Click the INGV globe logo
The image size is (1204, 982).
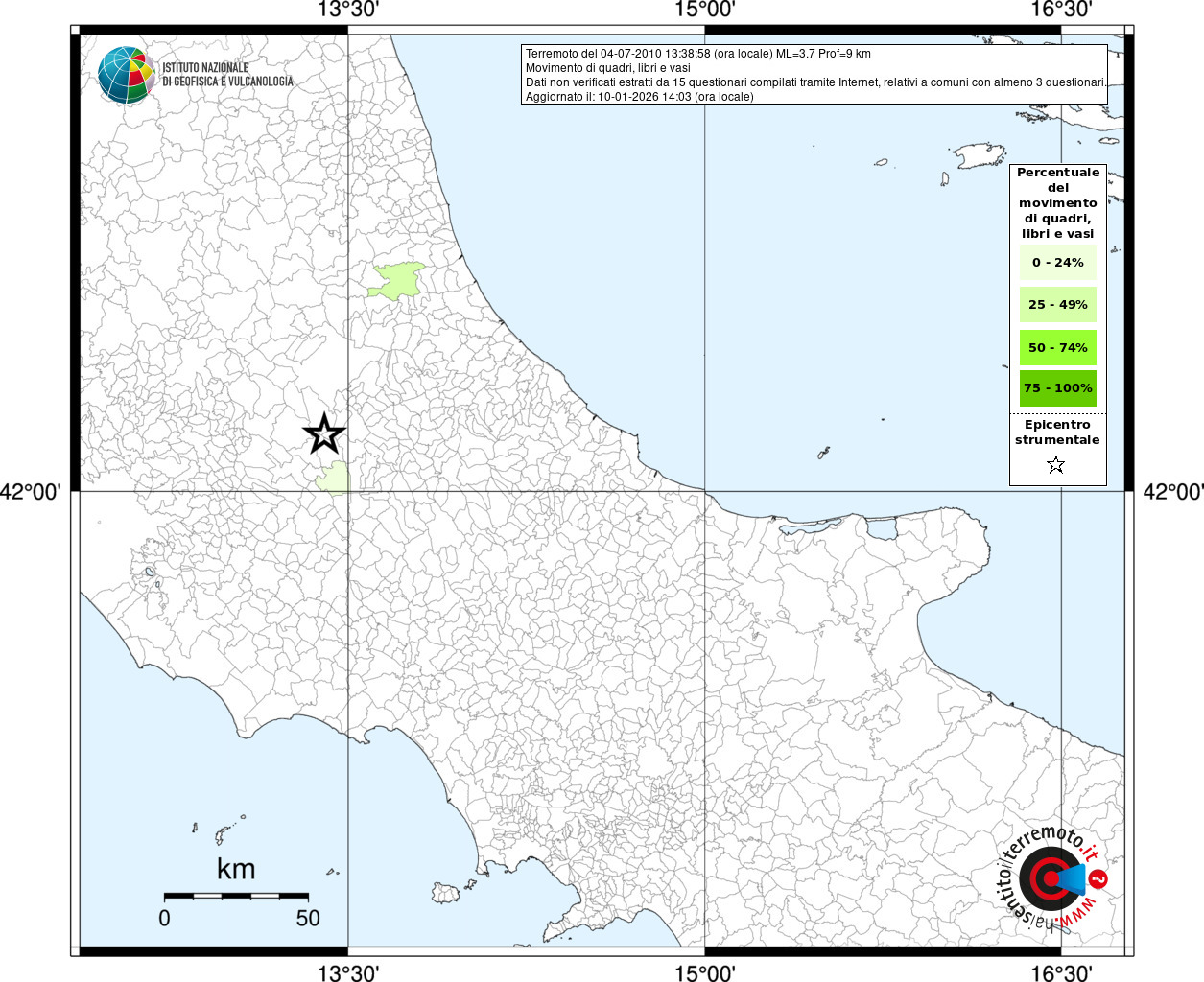click(127, 75)
